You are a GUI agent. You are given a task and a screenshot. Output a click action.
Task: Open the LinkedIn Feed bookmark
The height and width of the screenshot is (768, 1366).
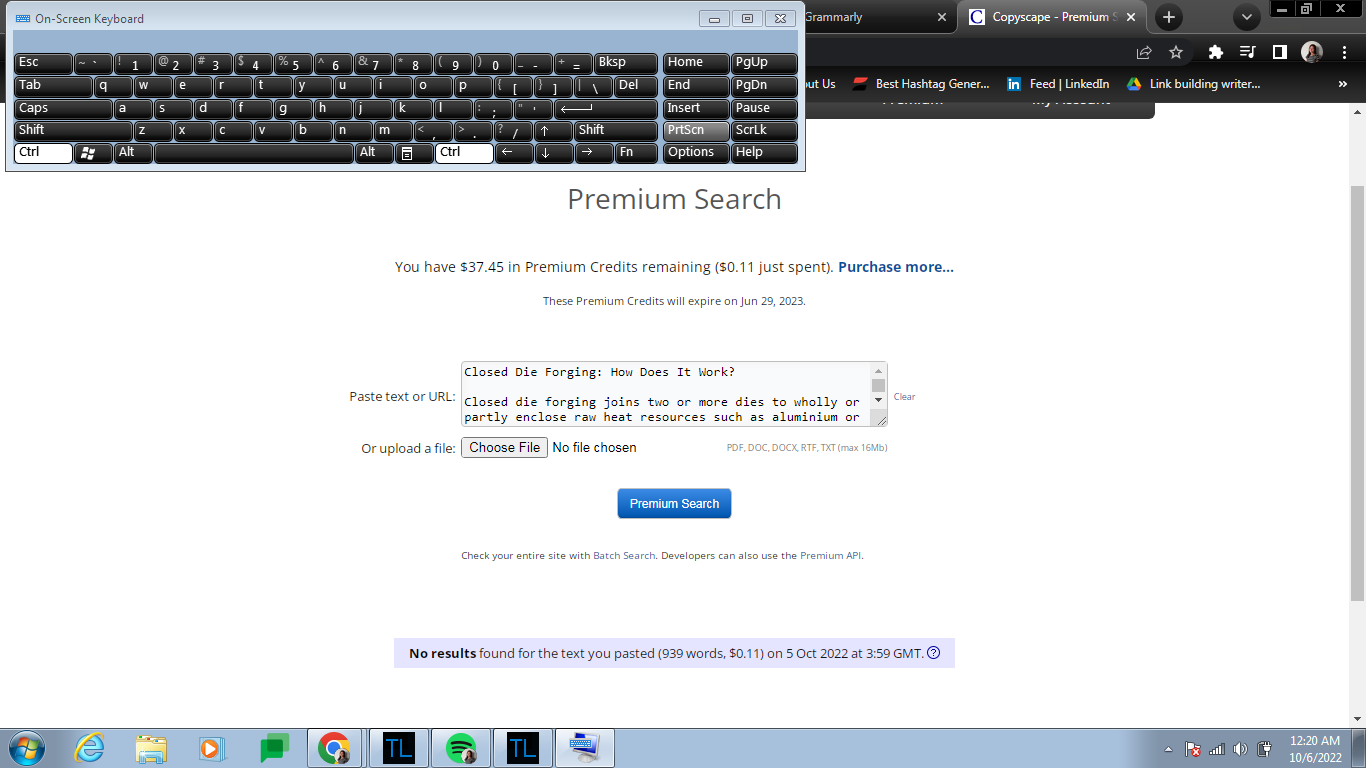[x=1058, y=84]
